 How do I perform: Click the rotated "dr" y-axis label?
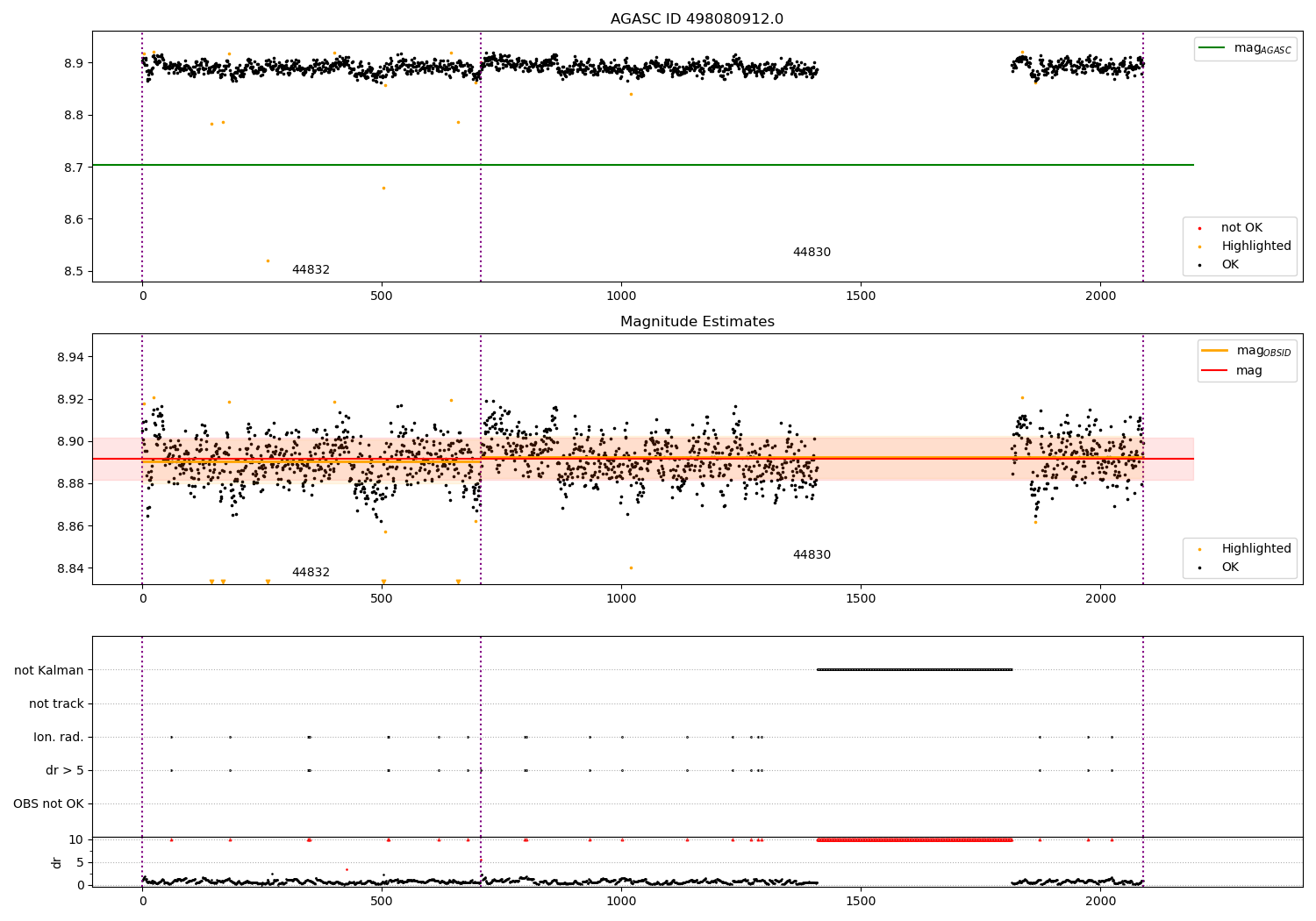pyautogui.click(x=57, y=862)
